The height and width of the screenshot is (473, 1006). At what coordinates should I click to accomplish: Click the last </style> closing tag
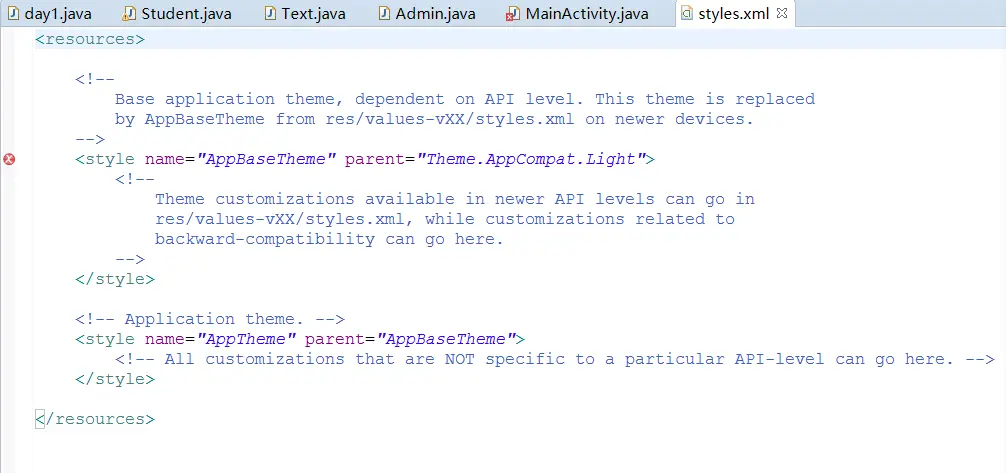point(115,379)
